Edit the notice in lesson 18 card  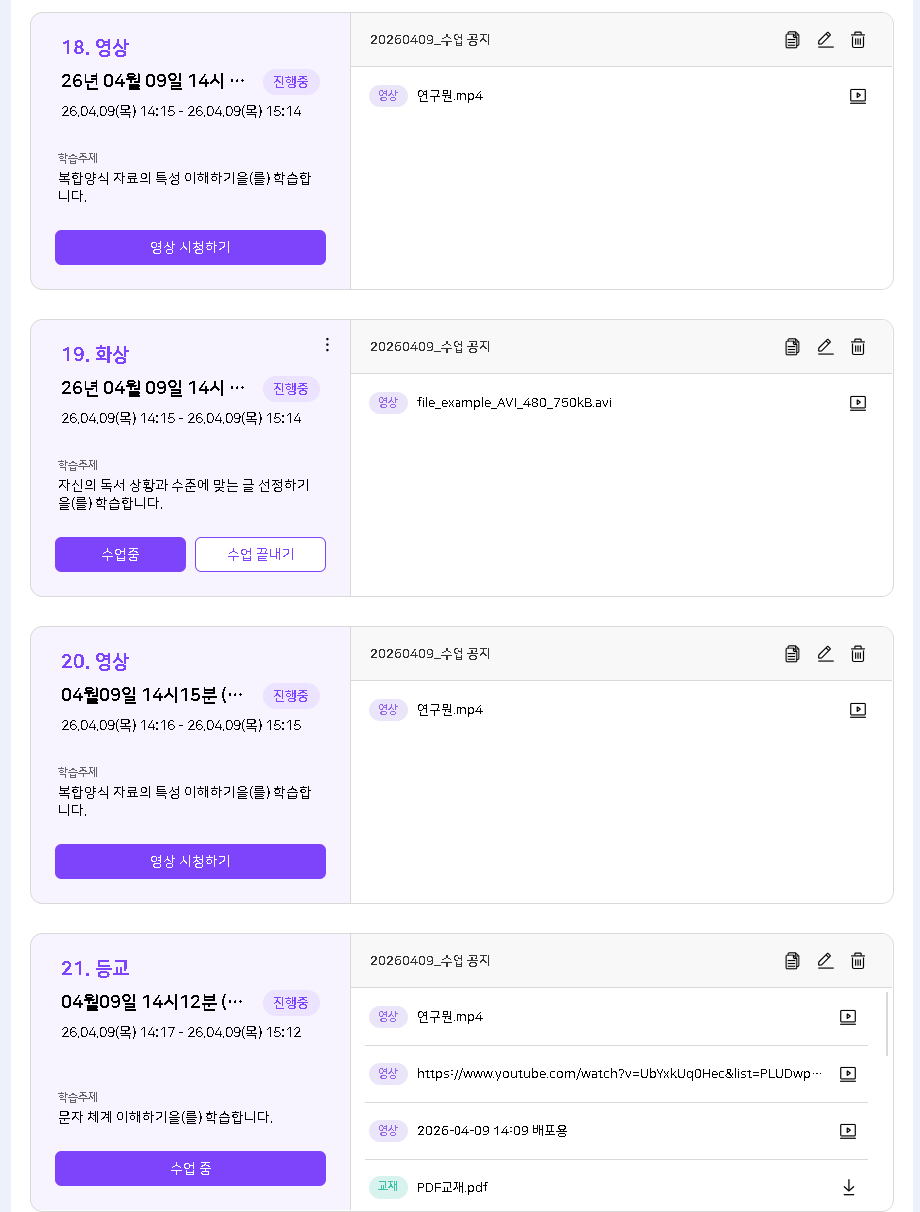click(825, 40)
